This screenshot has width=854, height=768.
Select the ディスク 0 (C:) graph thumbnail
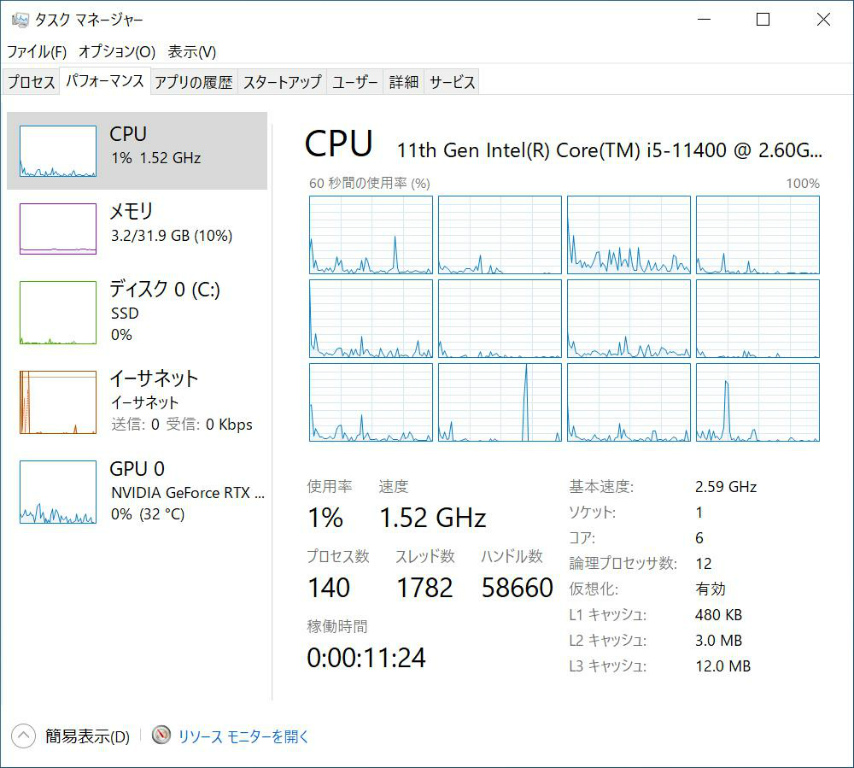click(x=58, y=312)
